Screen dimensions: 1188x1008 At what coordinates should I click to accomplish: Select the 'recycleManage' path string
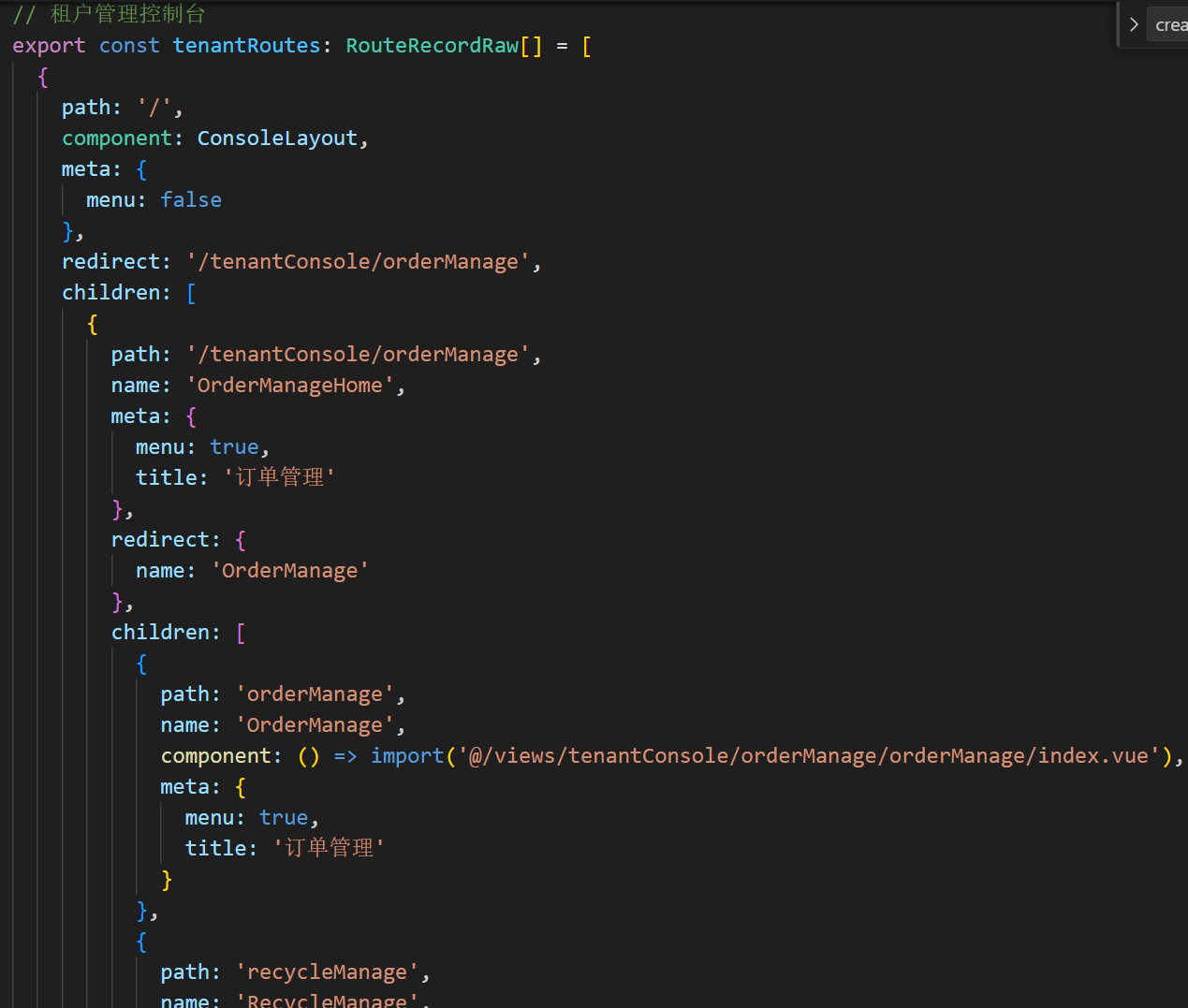[327, 971]
